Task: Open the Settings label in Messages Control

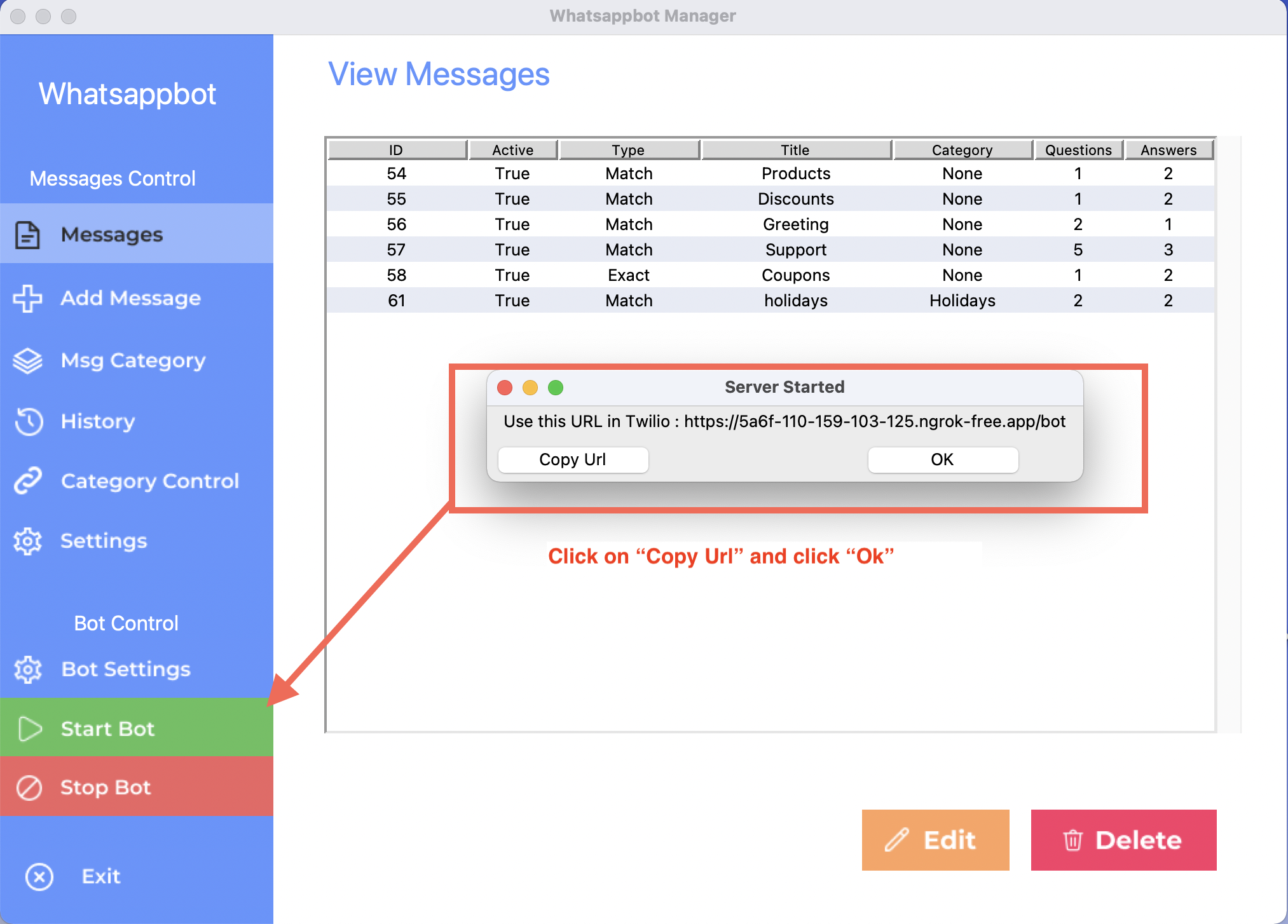Action: 104,541
